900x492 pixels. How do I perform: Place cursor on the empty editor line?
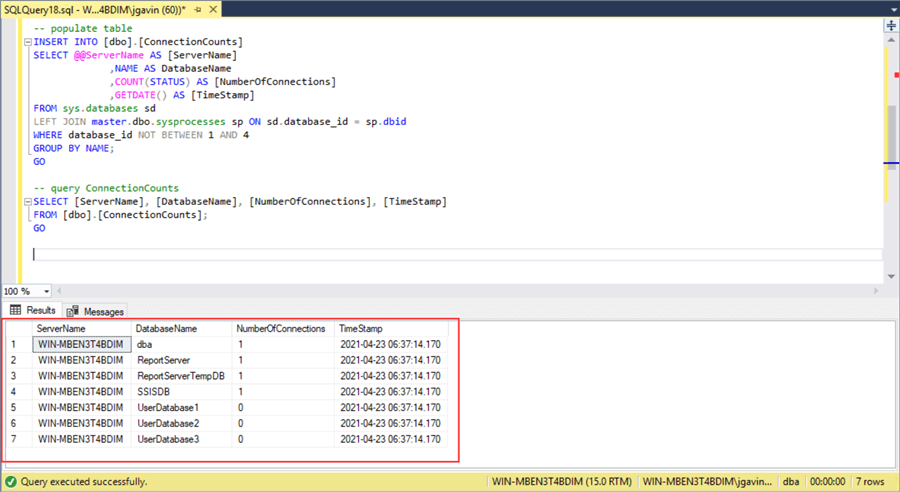coord(457,254)
